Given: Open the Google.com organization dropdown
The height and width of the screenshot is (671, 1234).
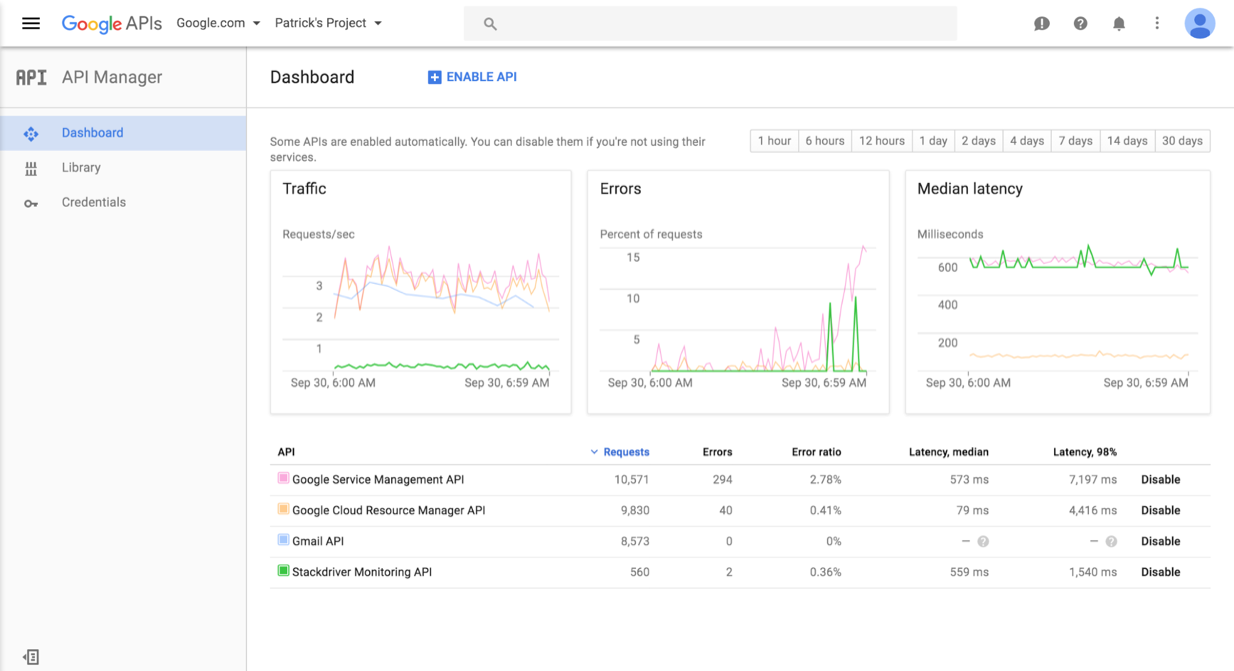Looking at the screenshot, I should point(218,23).
